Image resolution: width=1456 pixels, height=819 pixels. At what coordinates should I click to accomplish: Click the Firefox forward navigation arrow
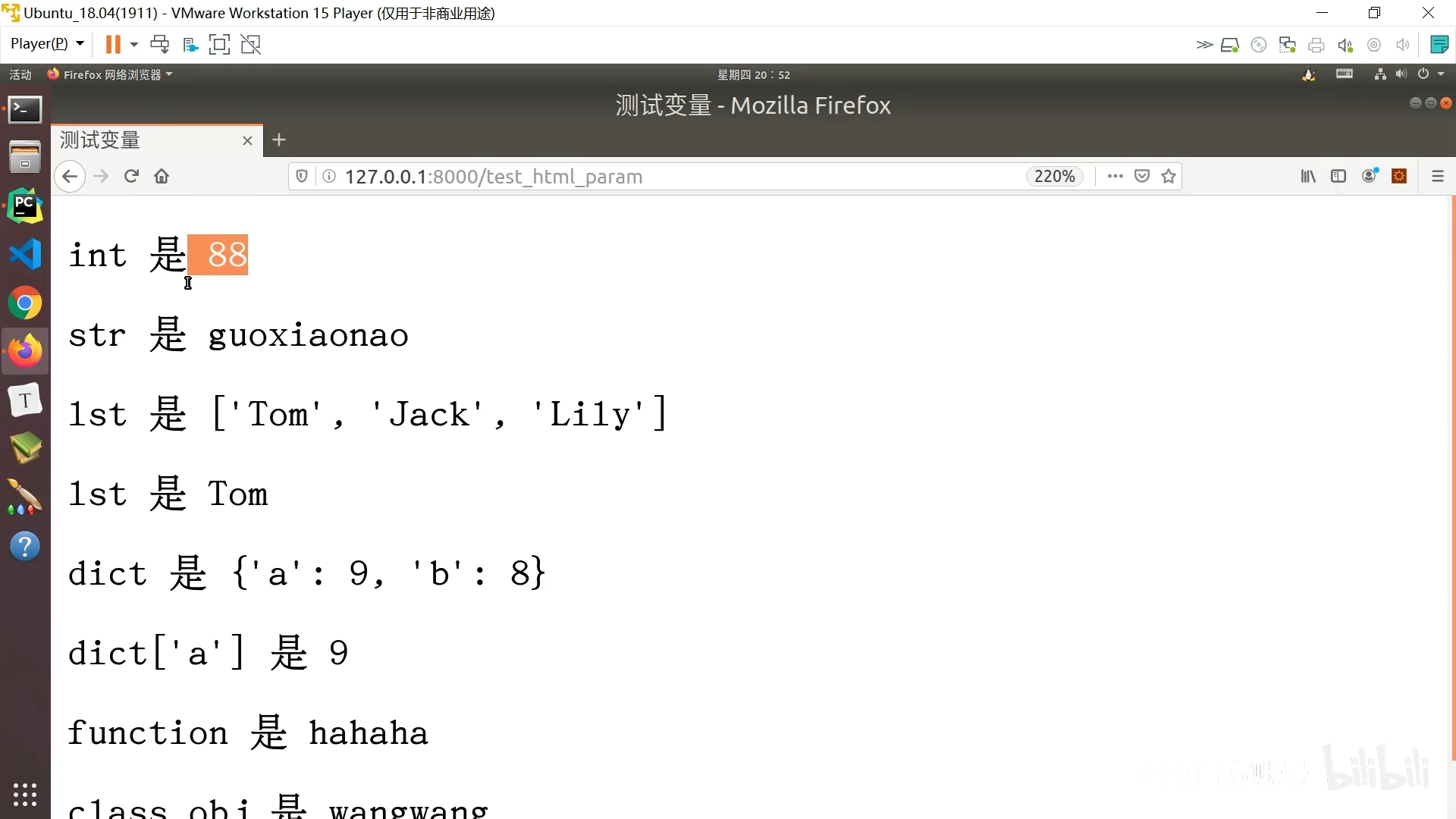click(x=101, y=176)
